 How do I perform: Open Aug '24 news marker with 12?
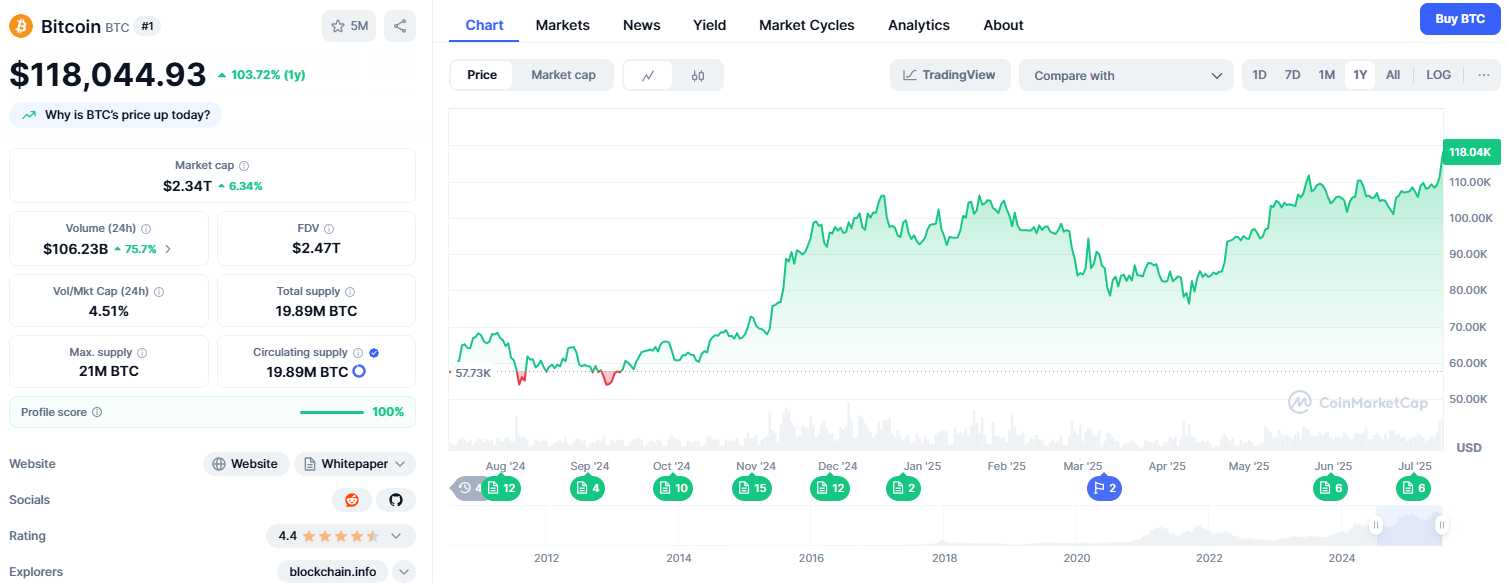point(502,488)
